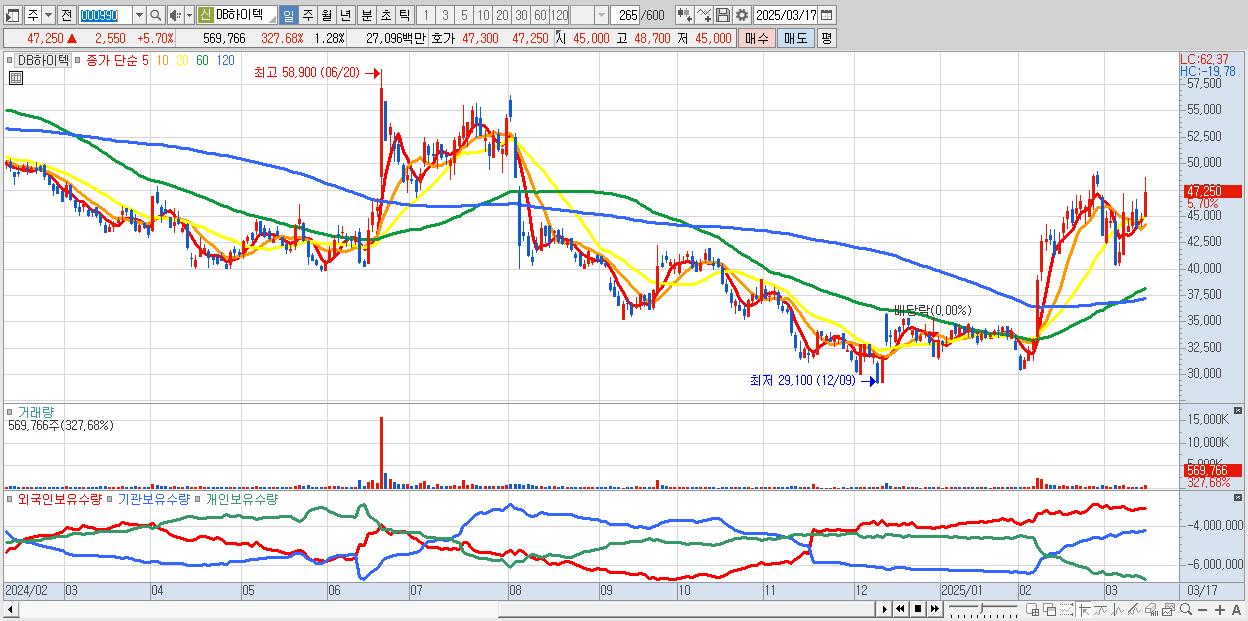Toggle the 거래량 volume indicator checkbox

(10, 411)
